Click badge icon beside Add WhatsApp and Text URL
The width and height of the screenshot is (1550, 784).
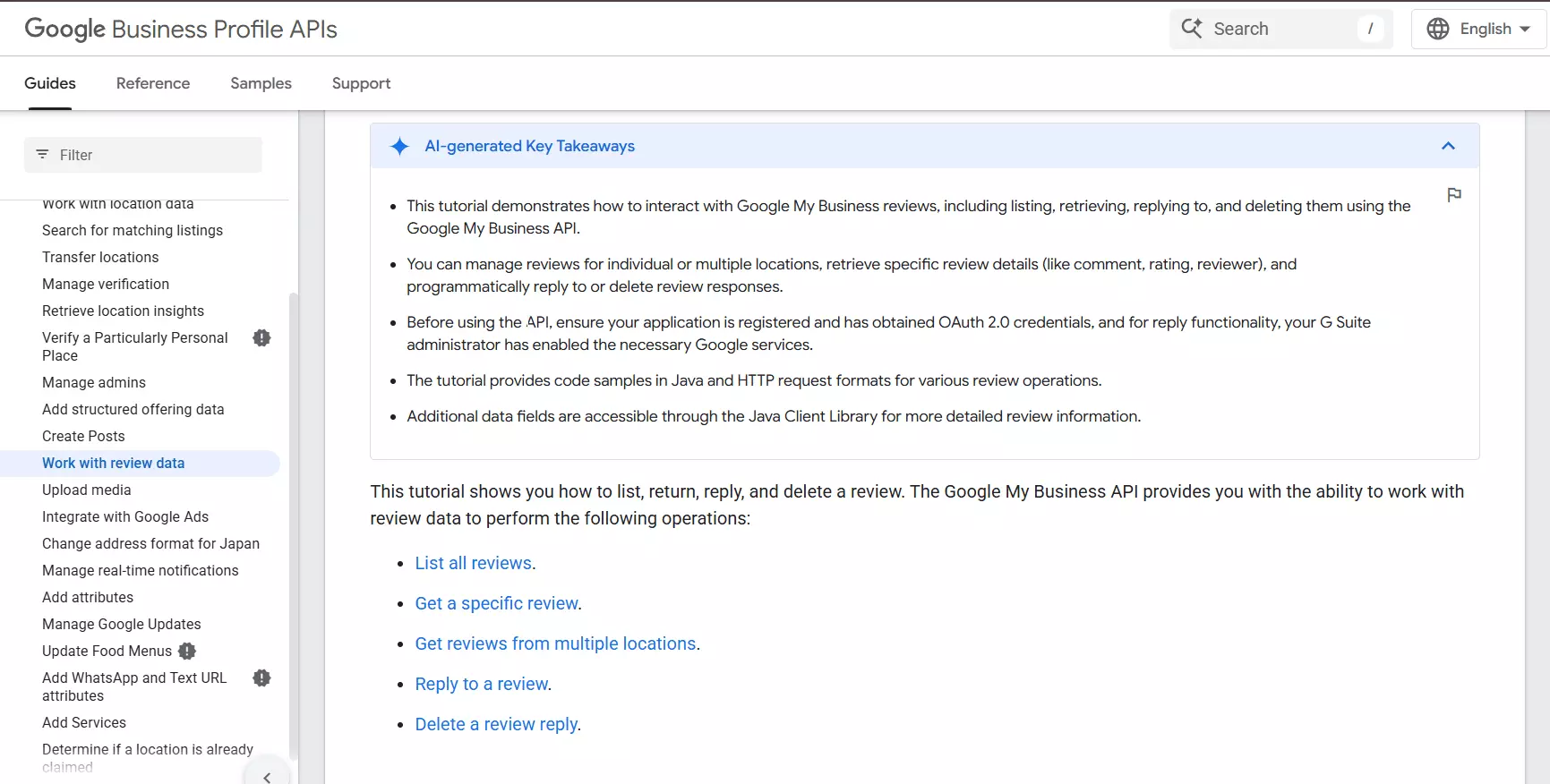pyautogui.click(x=261, y=677)
